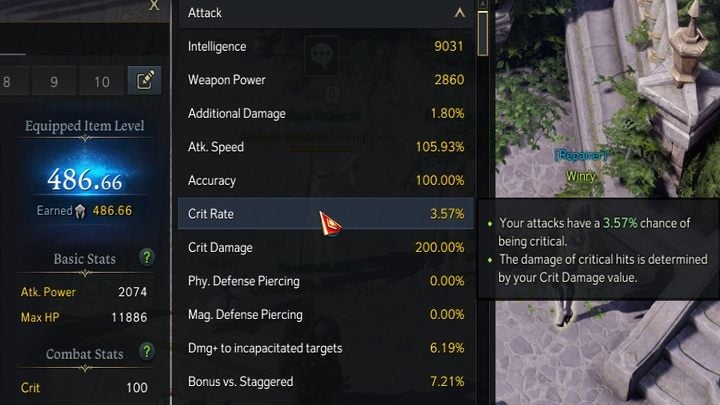Open the Basic Stats help icon
Image resolution: width=720 pixels, height=405 pixels.
pos(147,258)
